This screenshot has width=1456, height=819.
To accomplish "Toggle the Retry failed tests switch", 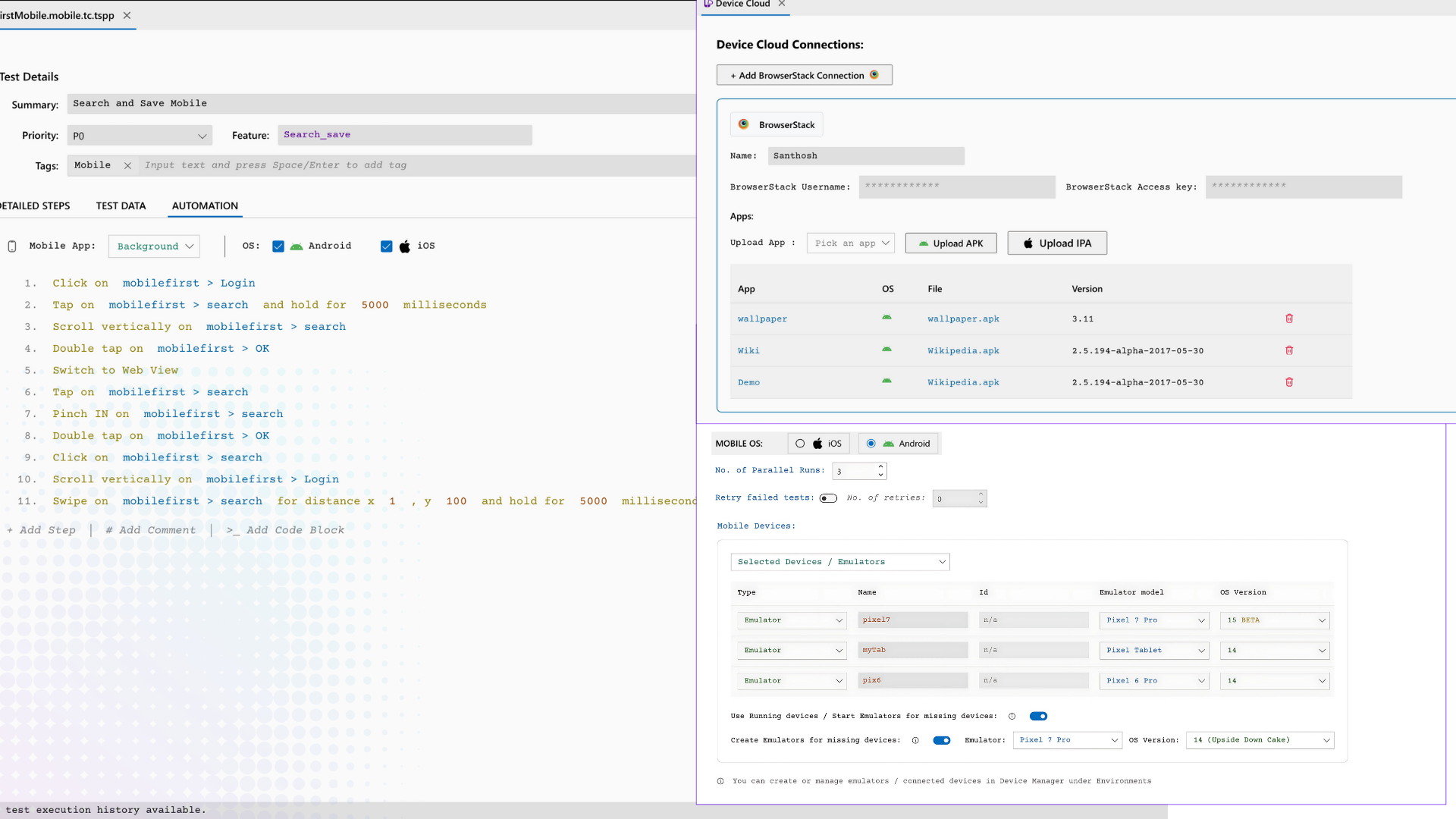I will 828,497.
